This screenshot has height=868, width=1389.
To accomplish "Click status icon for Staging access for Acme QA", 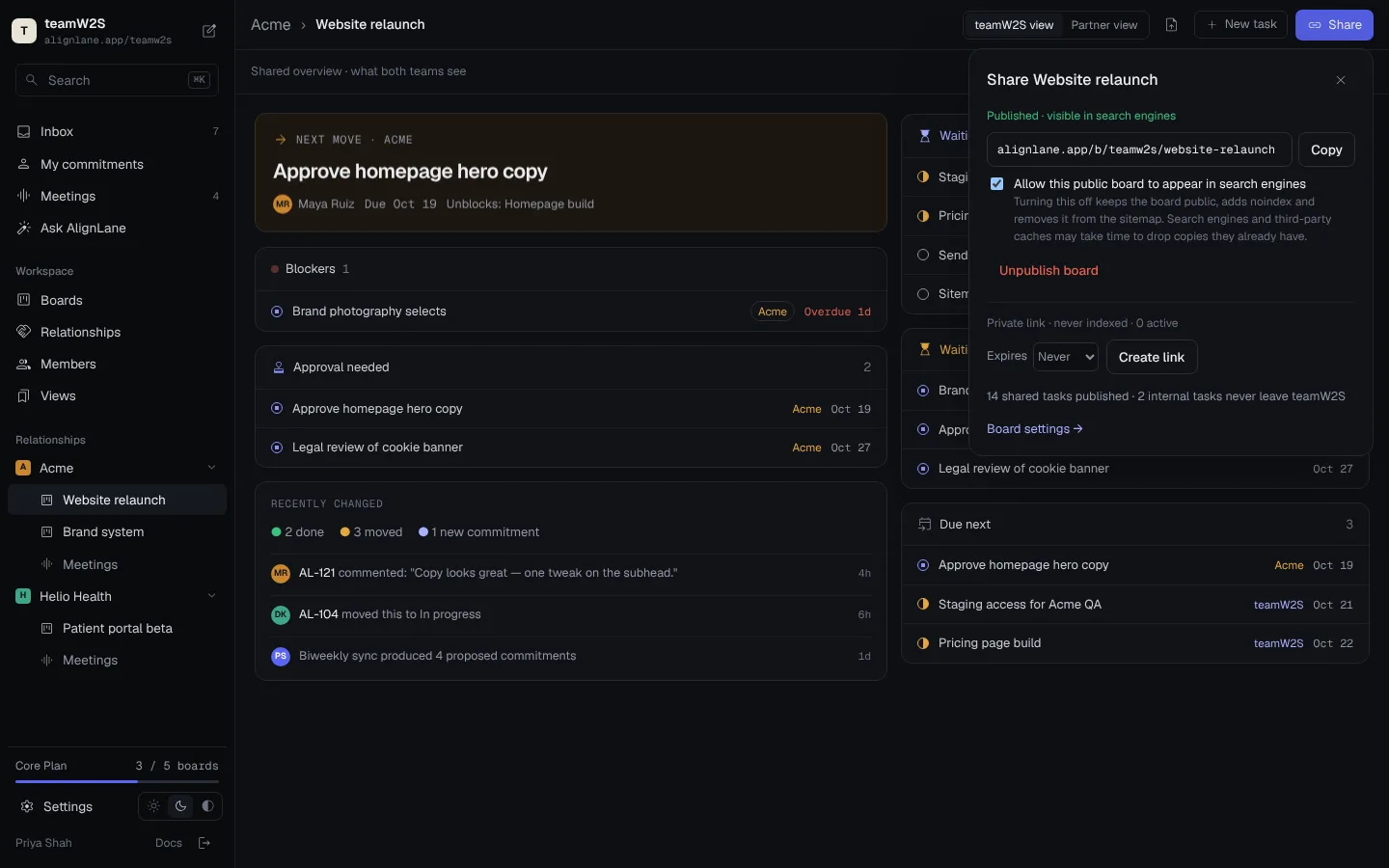I will coord(923,605).
